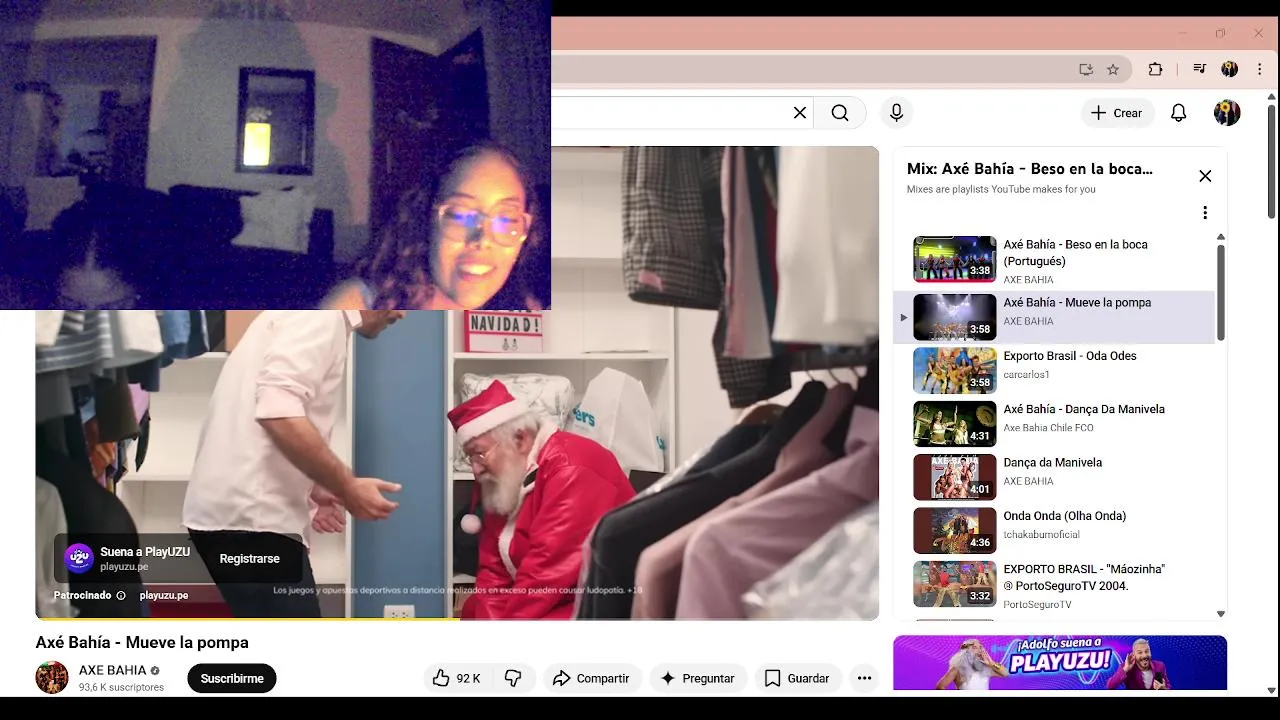1280x720 pixels.
Task: Click the magnifier search button
Action: point(840,113)
